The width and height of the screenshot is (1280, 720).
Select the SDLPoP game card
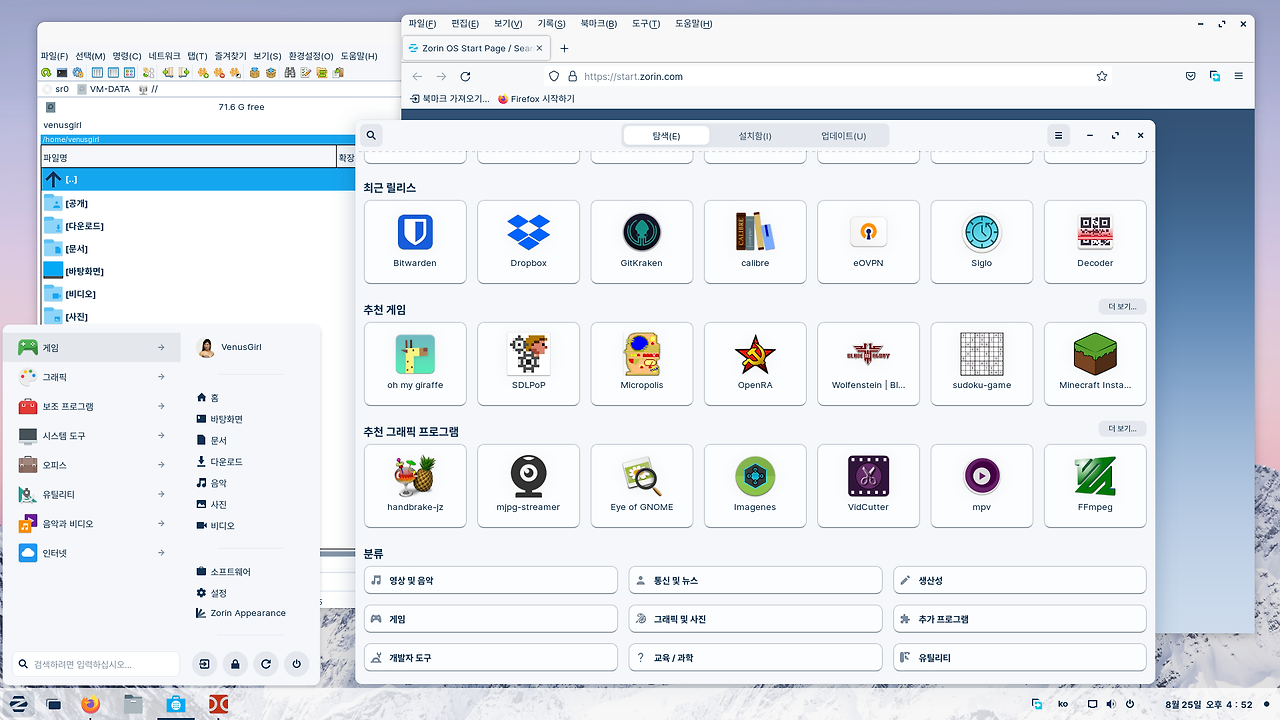(x=528, y=363)
